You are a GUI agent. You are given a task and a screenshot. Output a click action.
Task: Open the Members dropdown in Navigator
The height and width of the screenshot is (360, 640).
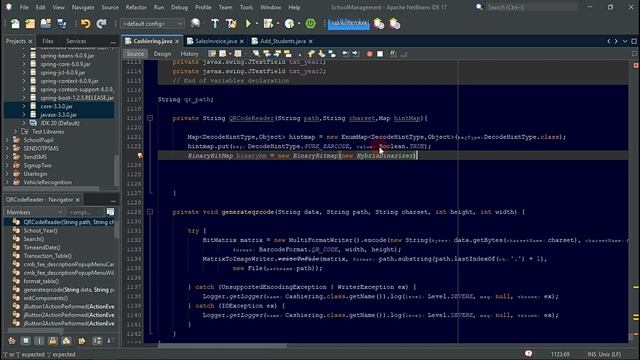pyautogui.click(x=34, y=212)
